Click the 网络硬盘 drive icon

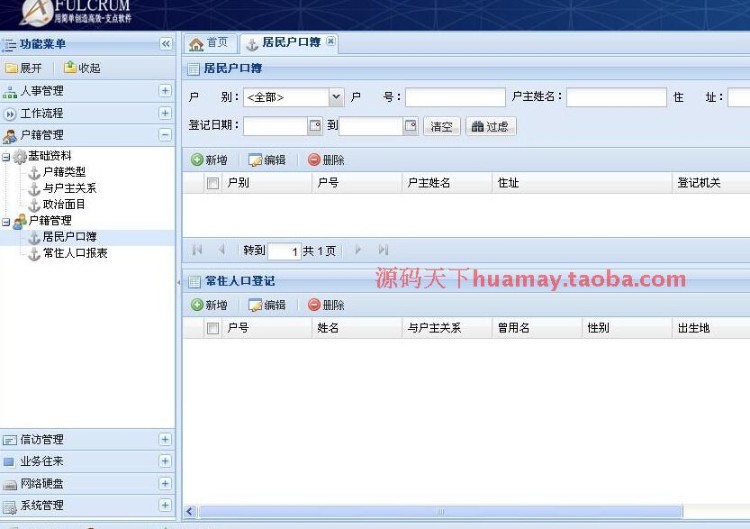click(10, 485)
